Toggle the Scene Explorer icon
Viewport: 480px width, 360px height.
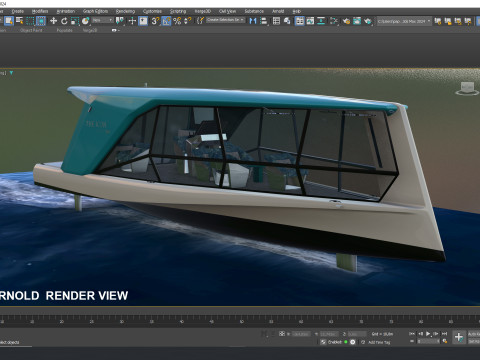click(x=276, y=21)
